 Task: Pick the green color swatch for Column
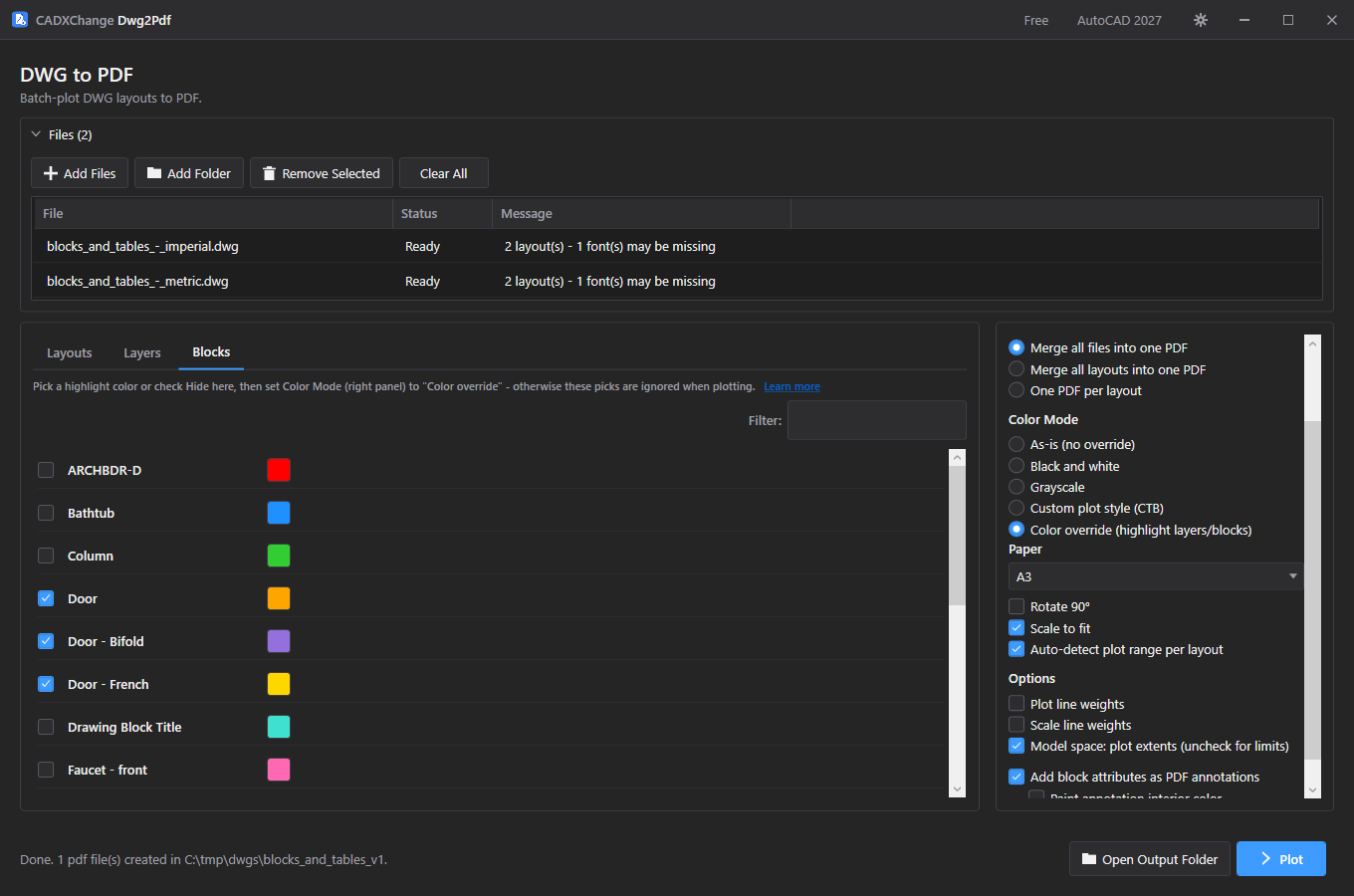279,556
